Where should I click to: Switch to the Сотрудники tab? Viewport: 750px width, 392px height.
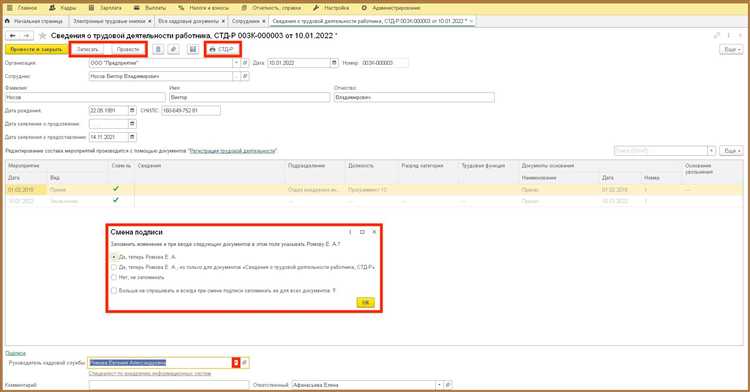pyautogui.click(x=245, y=22)
